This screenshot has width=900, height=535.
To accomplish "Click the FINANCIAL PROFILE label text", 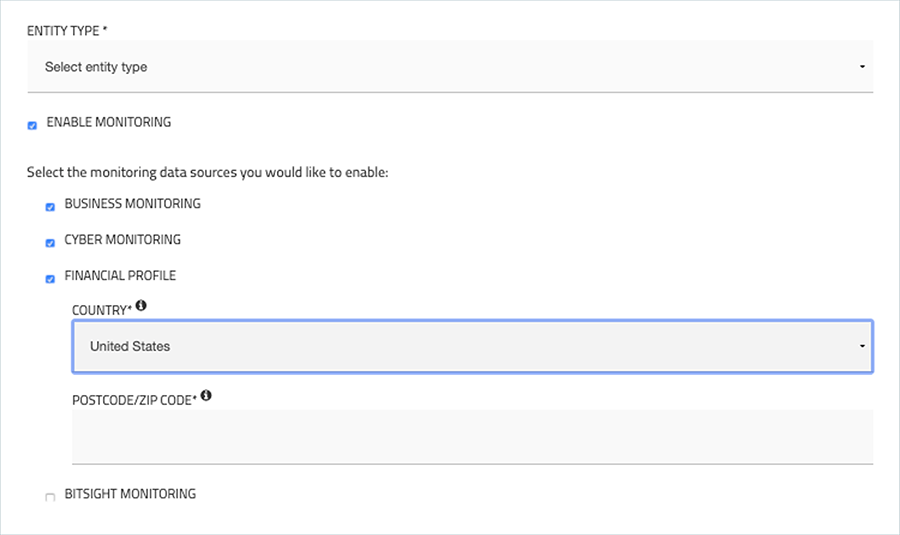I will coord(120,276).
